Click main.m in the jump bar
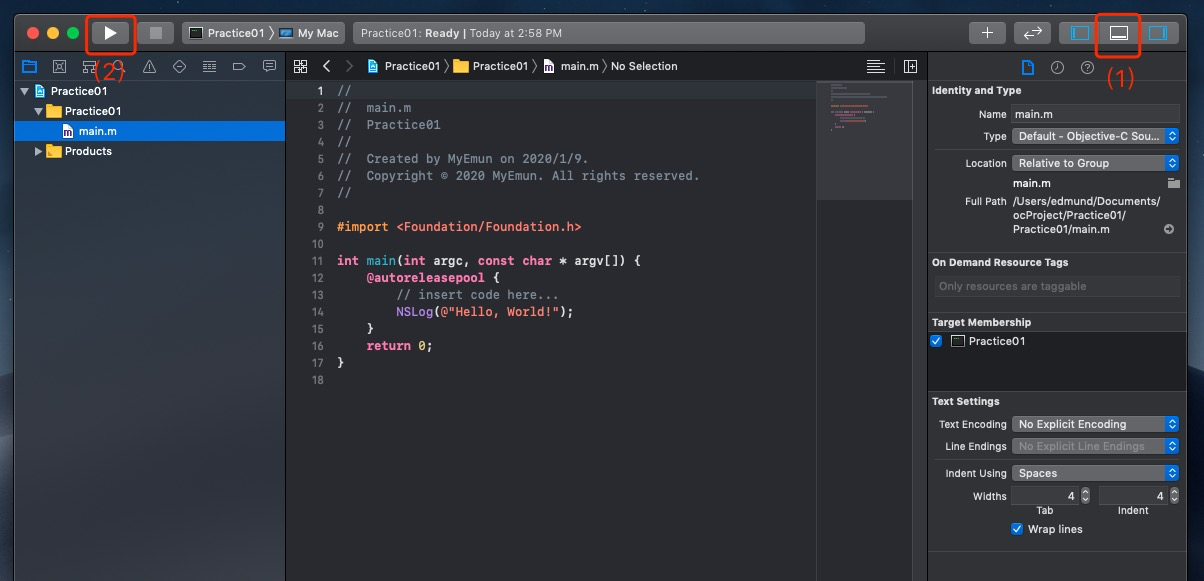The width and height of the screenshot is (1204, 581). pos(570,66)
